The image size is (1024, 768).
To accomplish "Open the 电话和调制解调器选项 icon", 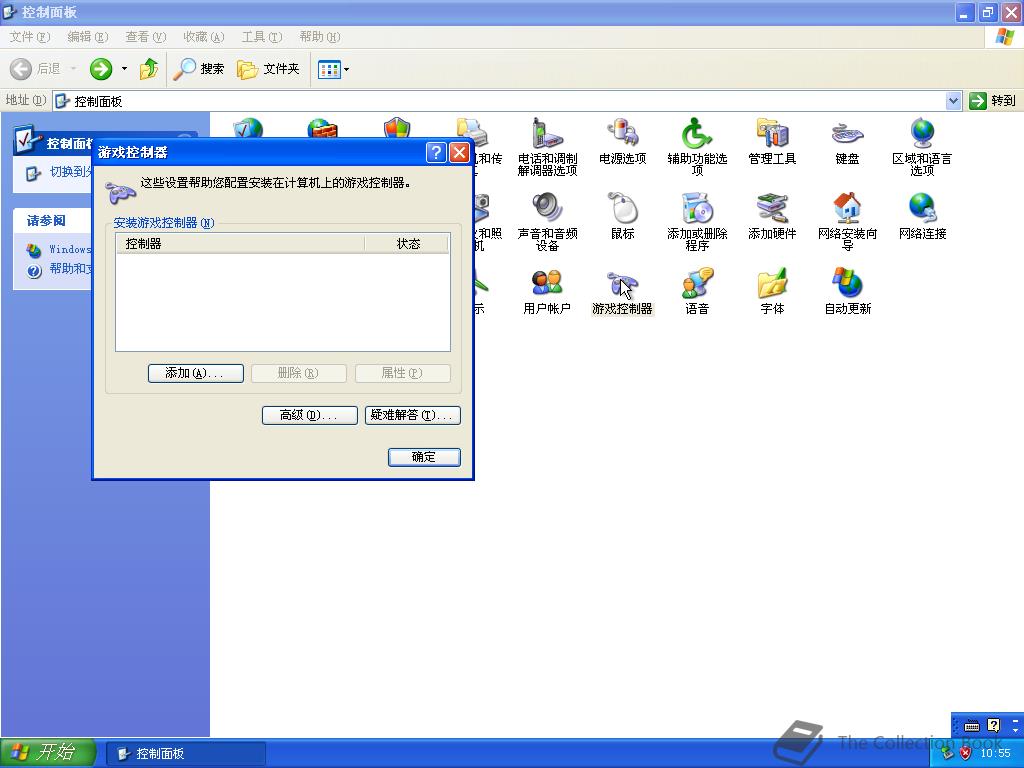I will tap(547, 147).
